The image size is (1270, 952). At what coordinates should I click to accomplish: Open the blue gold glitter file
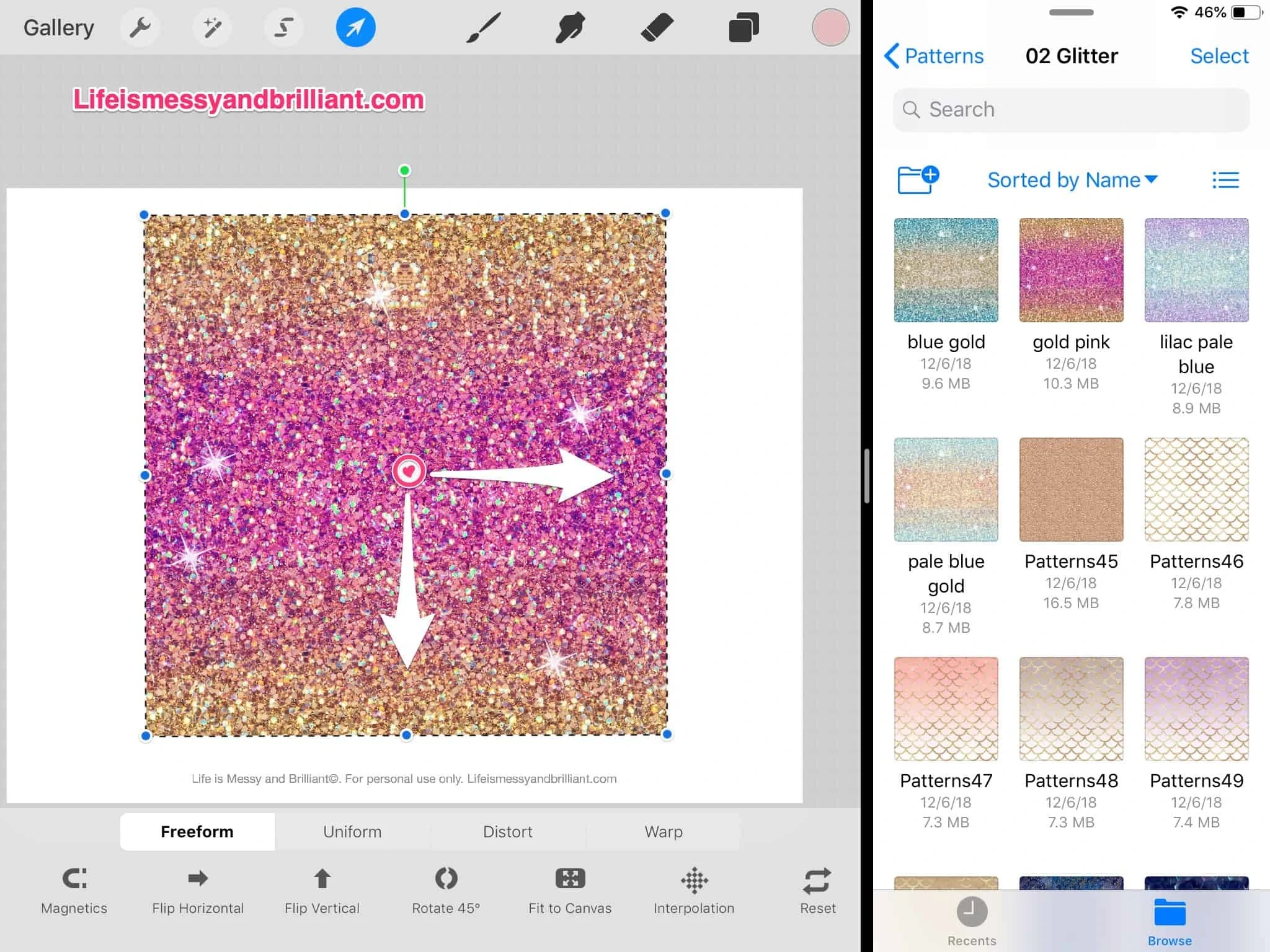946,270
